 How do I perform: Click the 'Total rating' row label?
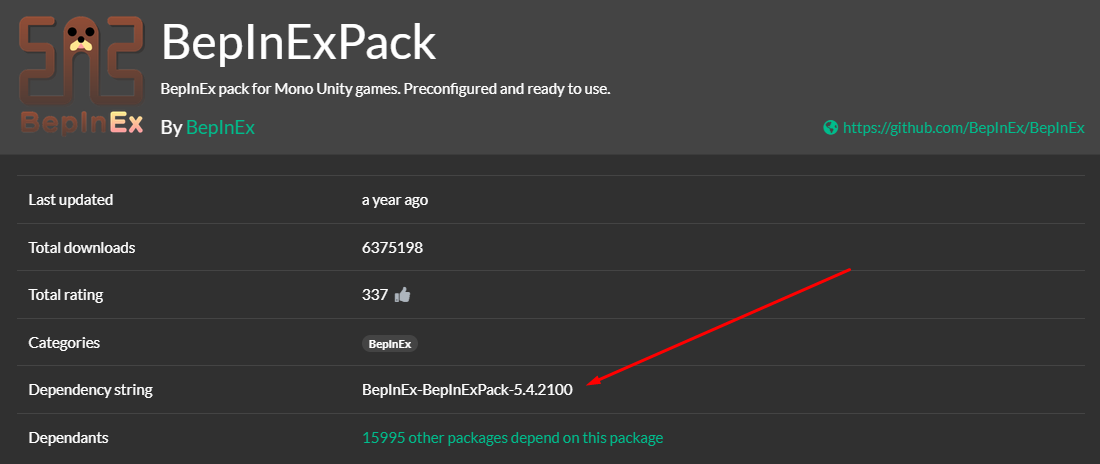[x=66, y=295]
